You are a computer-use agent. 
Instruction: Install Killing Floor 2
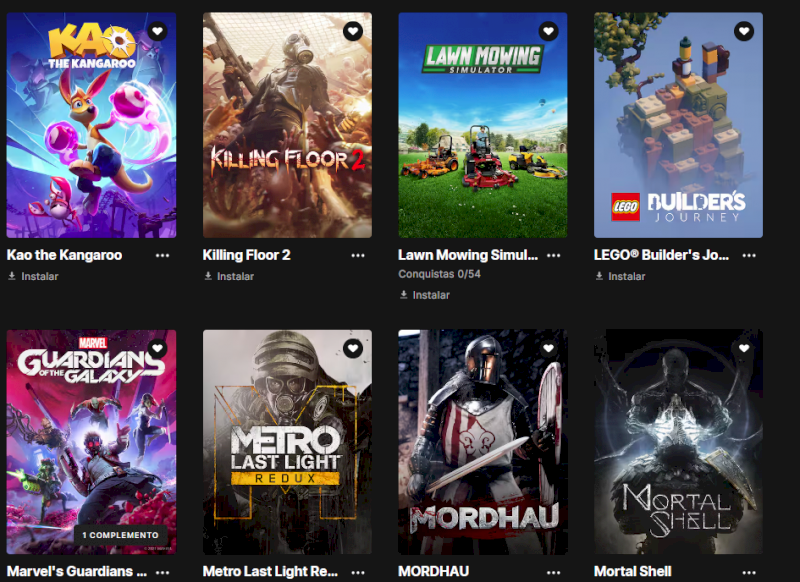click(229, 276)
